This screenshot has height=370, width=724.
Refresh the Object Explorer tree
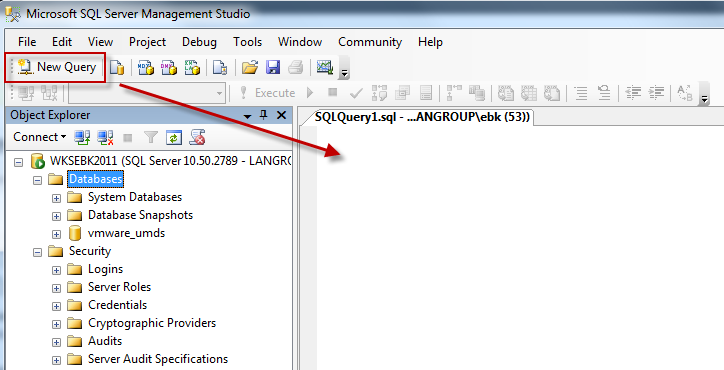(174, 137)
